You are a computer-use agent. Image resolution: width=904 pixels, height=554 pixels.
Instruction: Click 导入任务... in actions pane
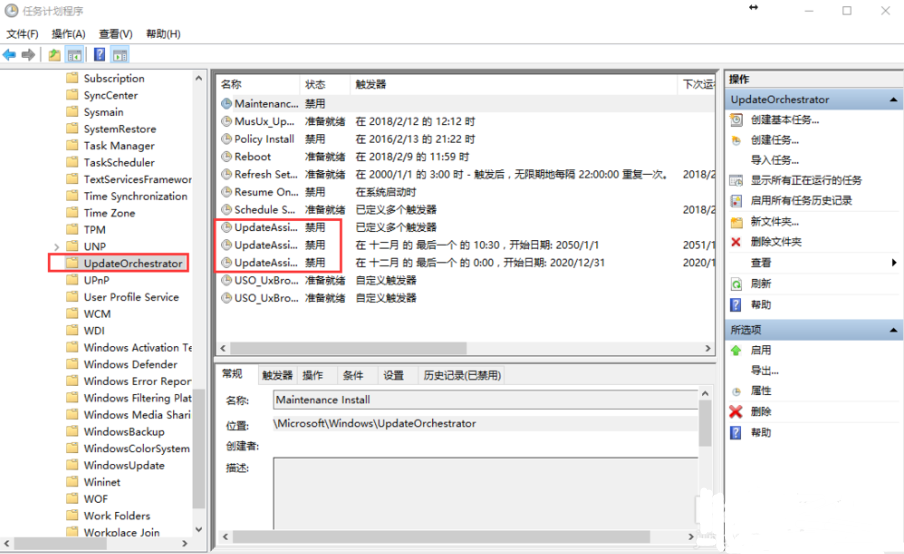click(774, 160)
